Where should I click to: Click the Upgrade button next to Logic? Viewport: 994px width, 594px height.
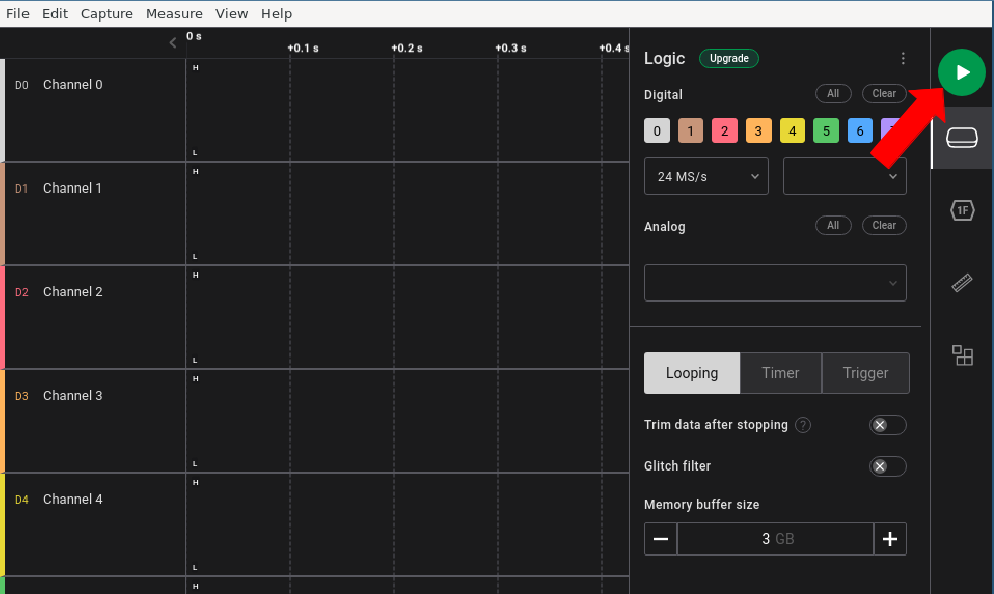point(728,59)
